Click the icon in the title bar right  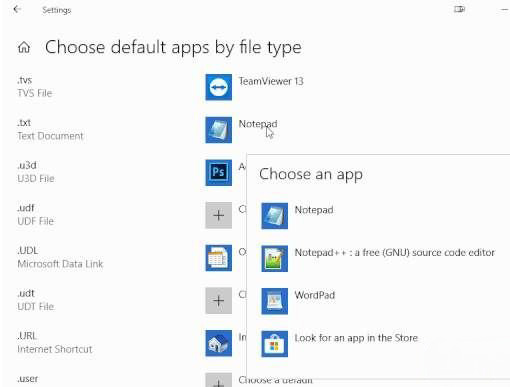tap(459, 9)
